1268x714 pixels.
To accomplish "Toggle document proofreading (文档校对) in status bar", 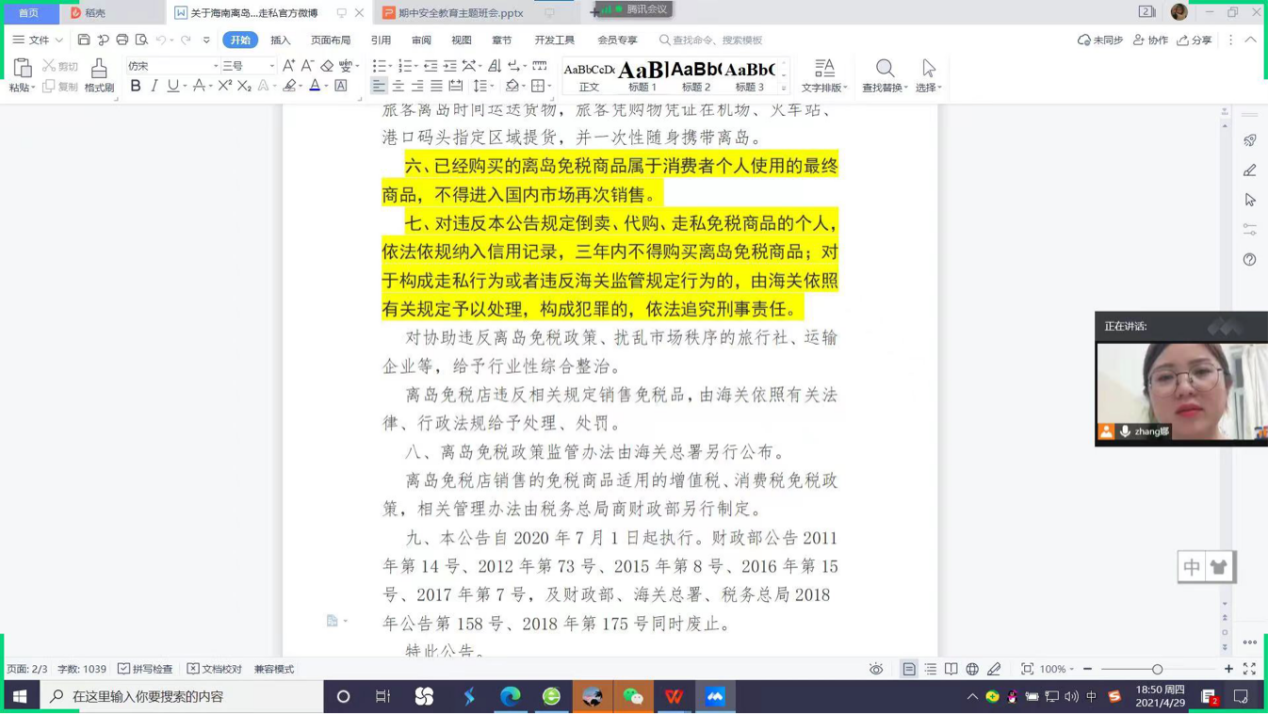I will pos(214,669).
